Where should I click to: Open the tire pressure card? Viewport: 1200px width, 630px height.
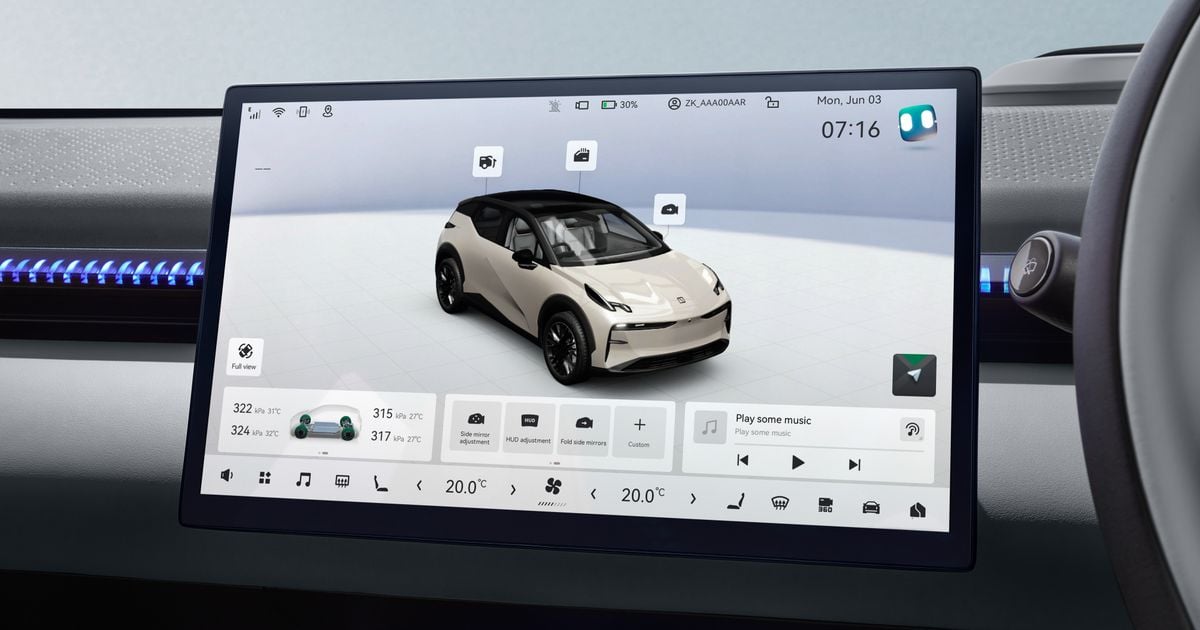pyautogui.click(x=327, y=424)
